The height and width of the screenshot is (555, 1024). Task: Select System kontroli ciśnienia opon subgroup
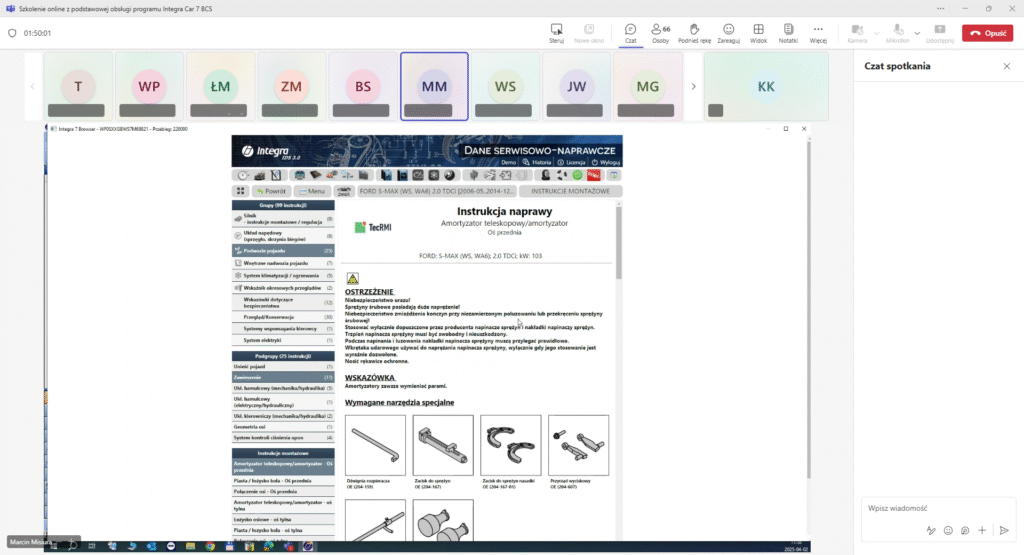click(283, 437)
